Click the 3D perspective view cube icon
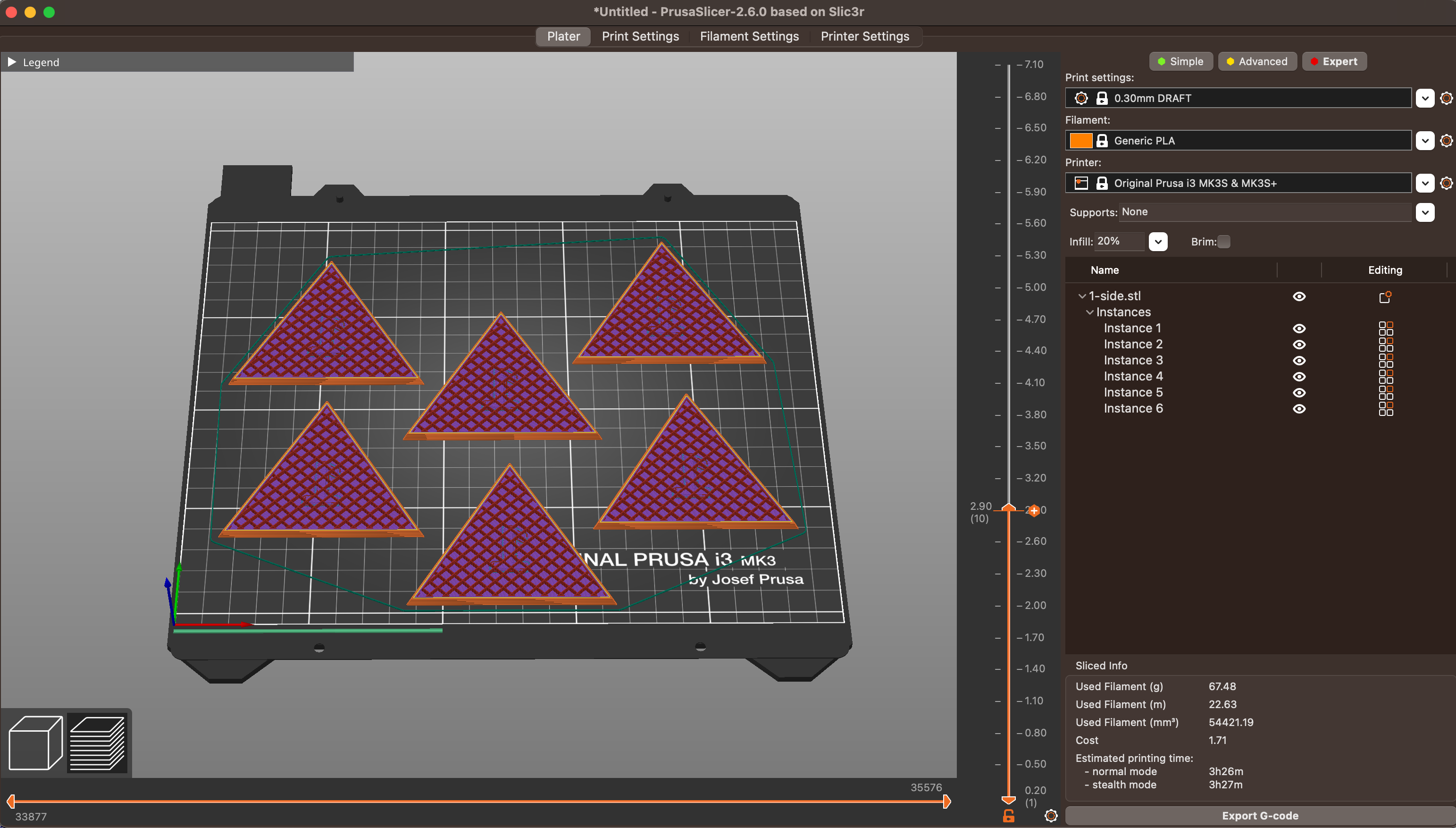Viewport: 1456px width, 828px height. tap(36, 742)
